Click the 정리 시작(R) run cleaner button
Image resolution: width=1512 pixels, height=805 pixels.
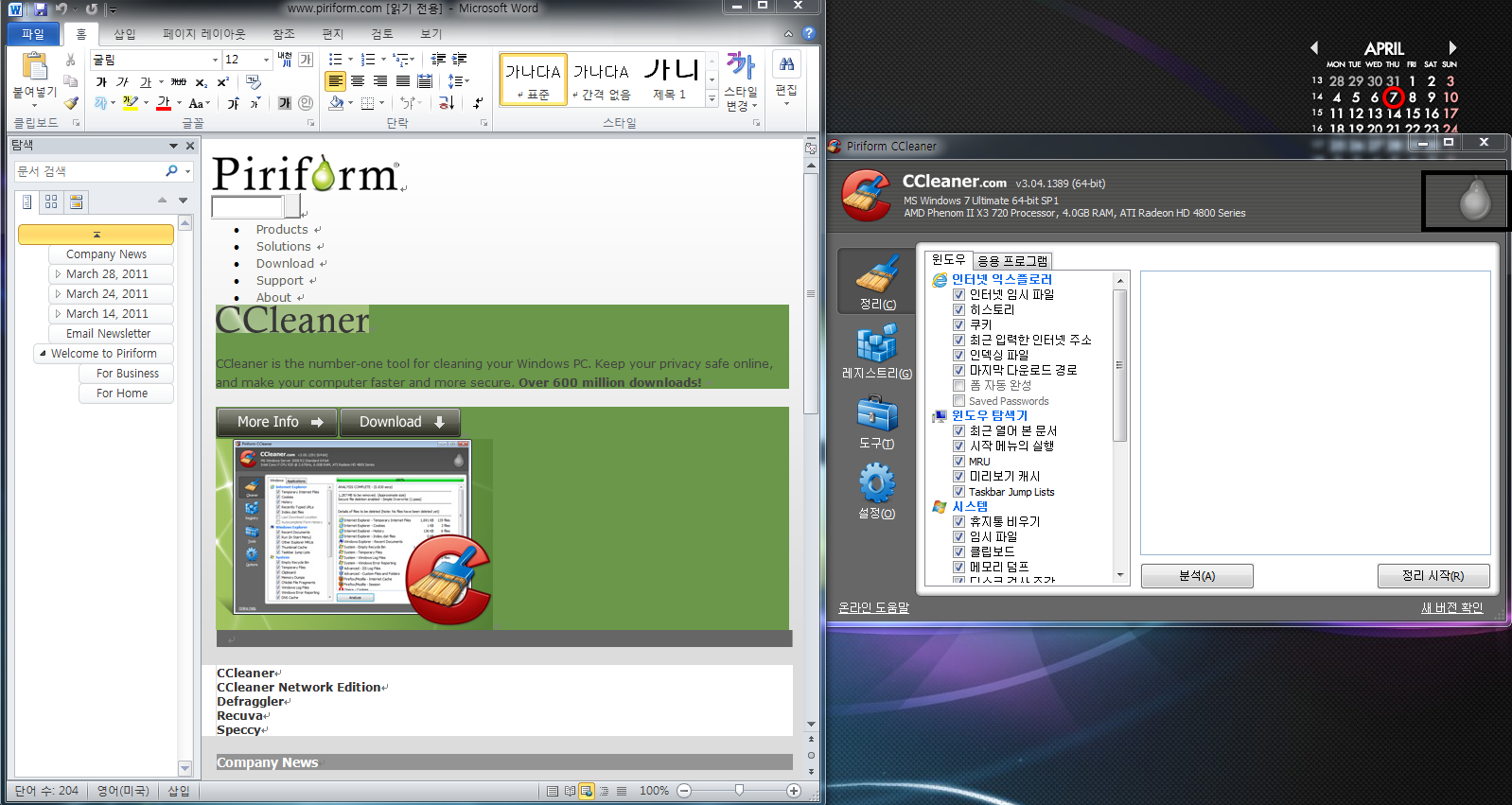click(x=1433, y=576)
